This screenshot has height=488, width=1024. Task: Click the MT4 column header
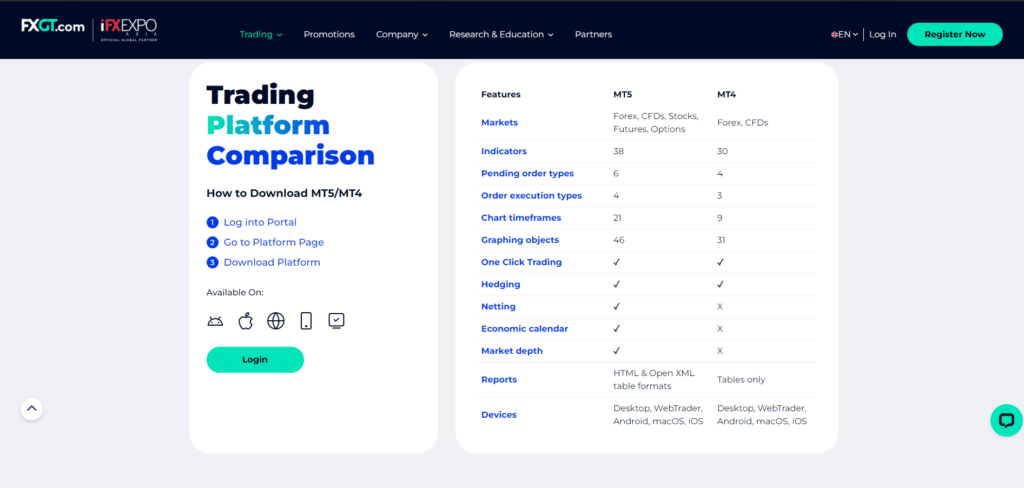click(726, 95)
